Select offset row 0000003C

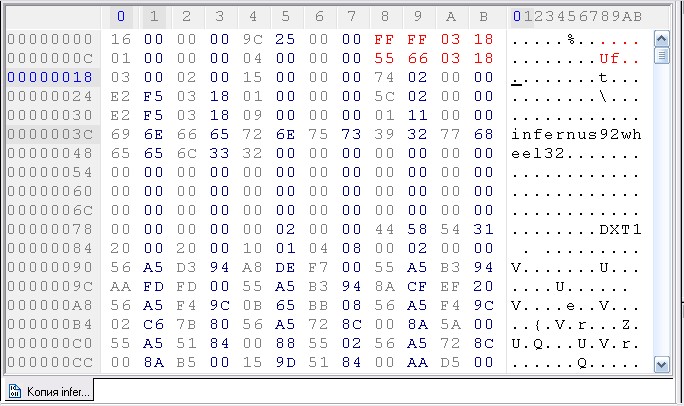coord(50,134)
